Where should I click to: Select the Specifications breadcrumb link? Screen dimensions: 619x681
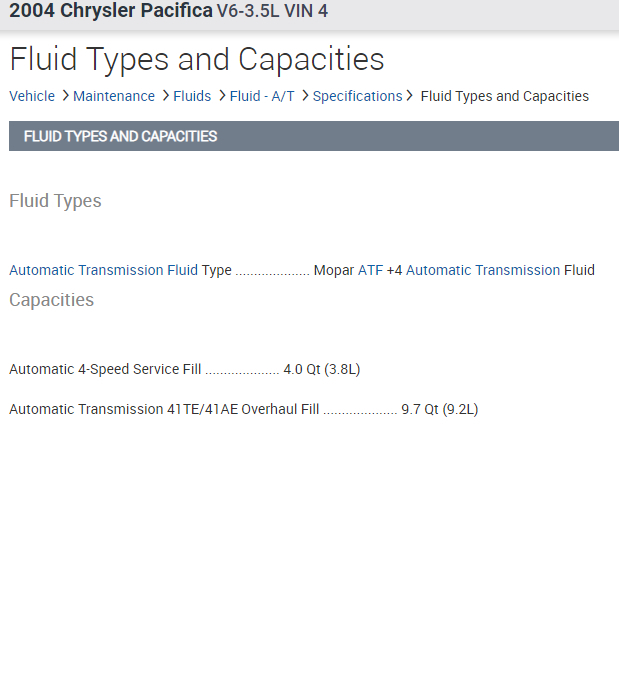[357, 97]
